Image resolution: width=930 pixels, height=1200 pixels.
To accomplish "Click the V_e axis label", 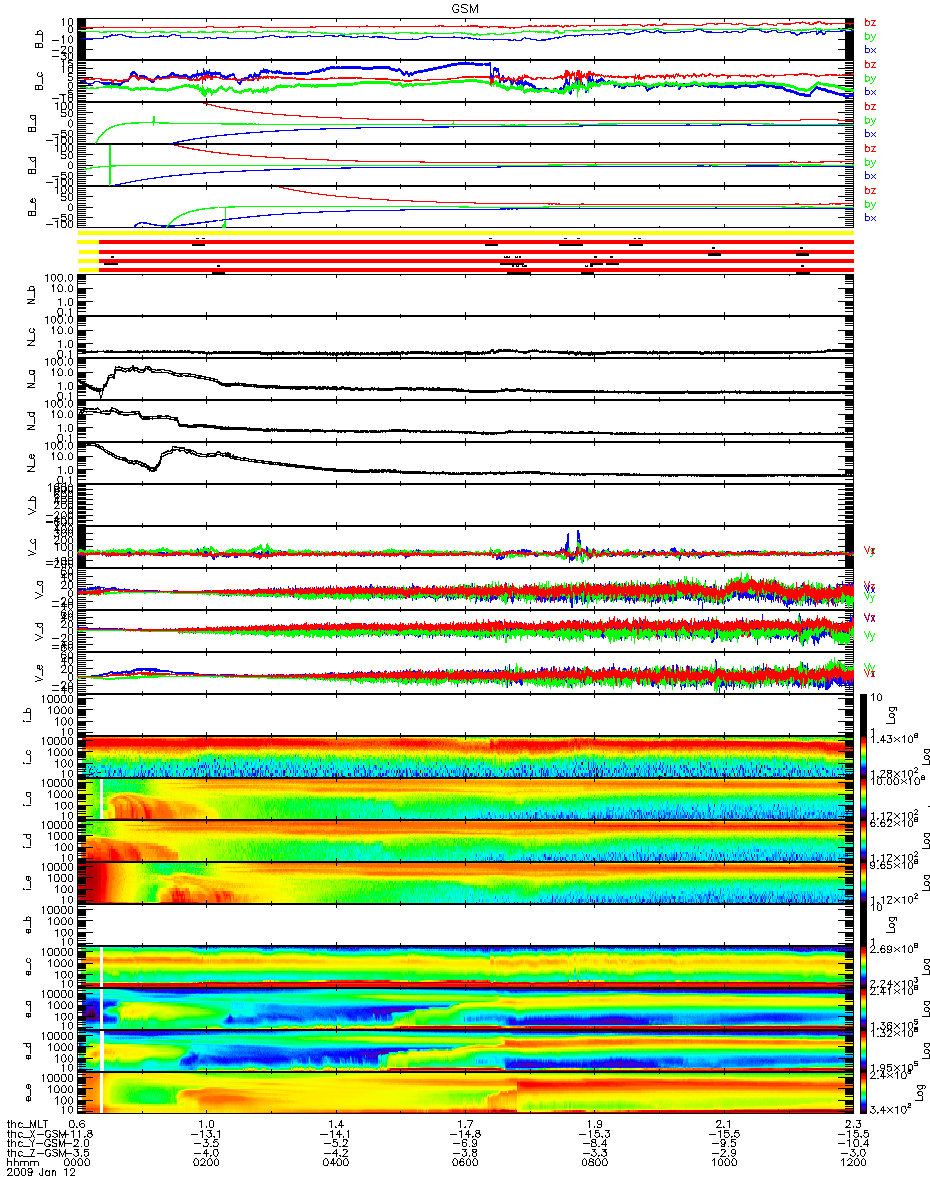I will pyautogui.click(x=40, y=673).
